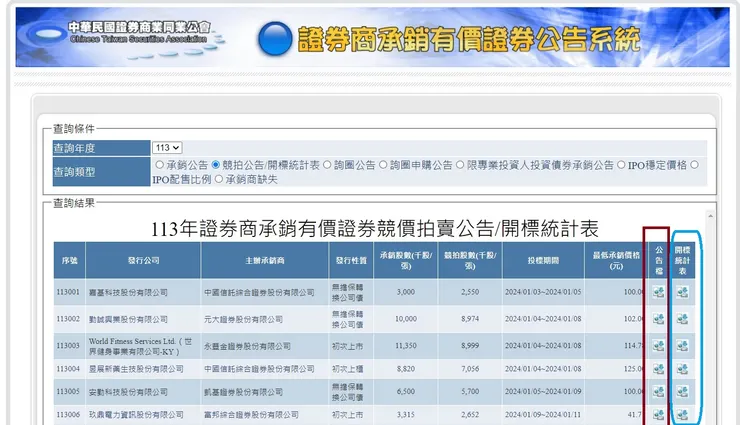Open 公告檔 file for row 113002

tap(658, 319)
